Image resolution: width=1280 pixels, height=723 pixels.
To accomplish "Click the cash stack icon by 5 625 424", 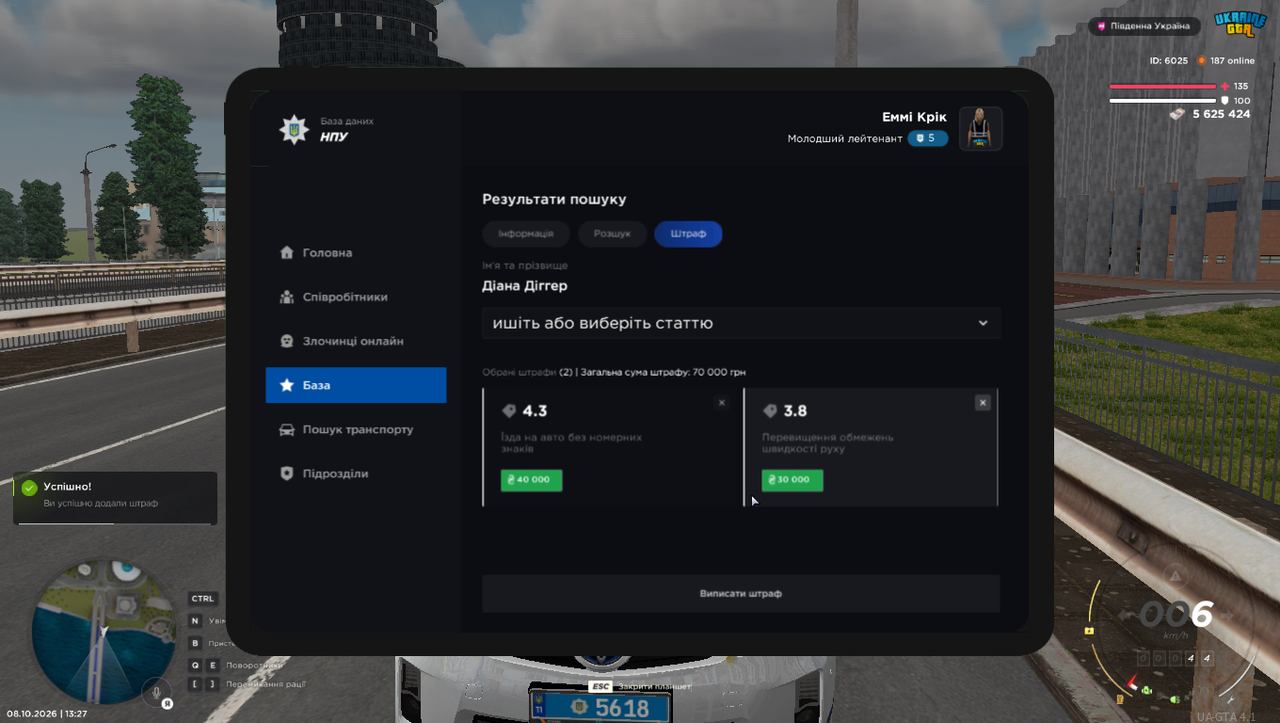I will (1179, 114).
